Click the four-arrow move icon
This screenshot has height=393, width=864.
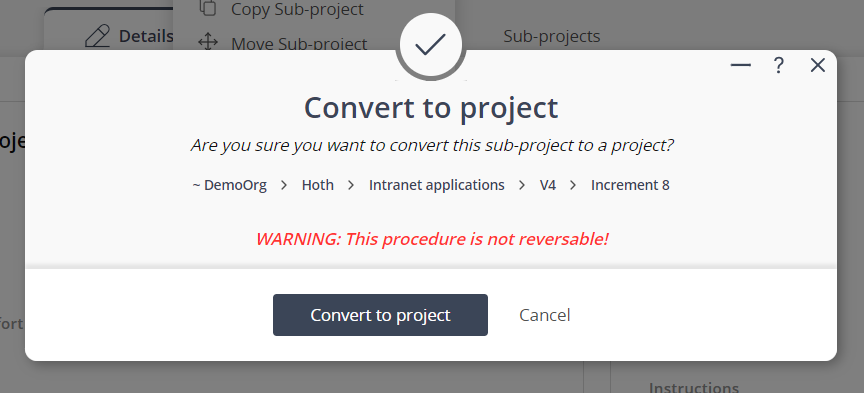[208, 42]
